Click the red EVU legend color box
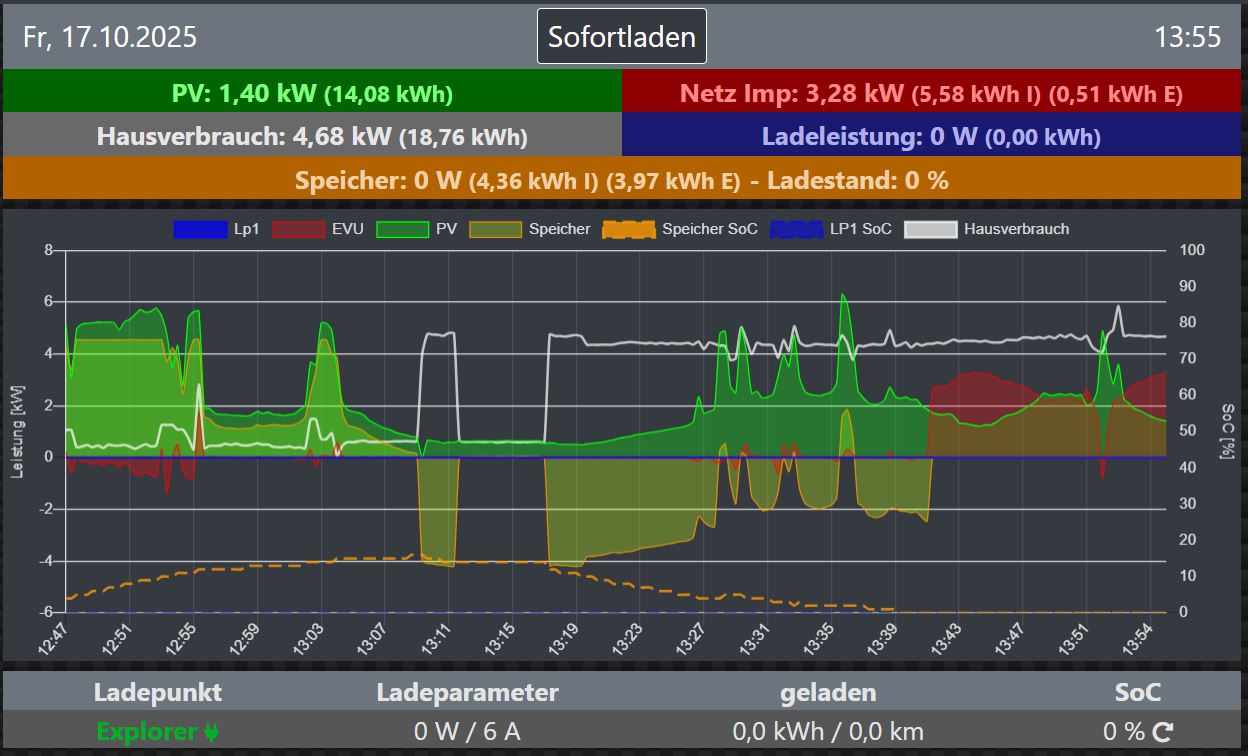 click(x=299, y=229)
